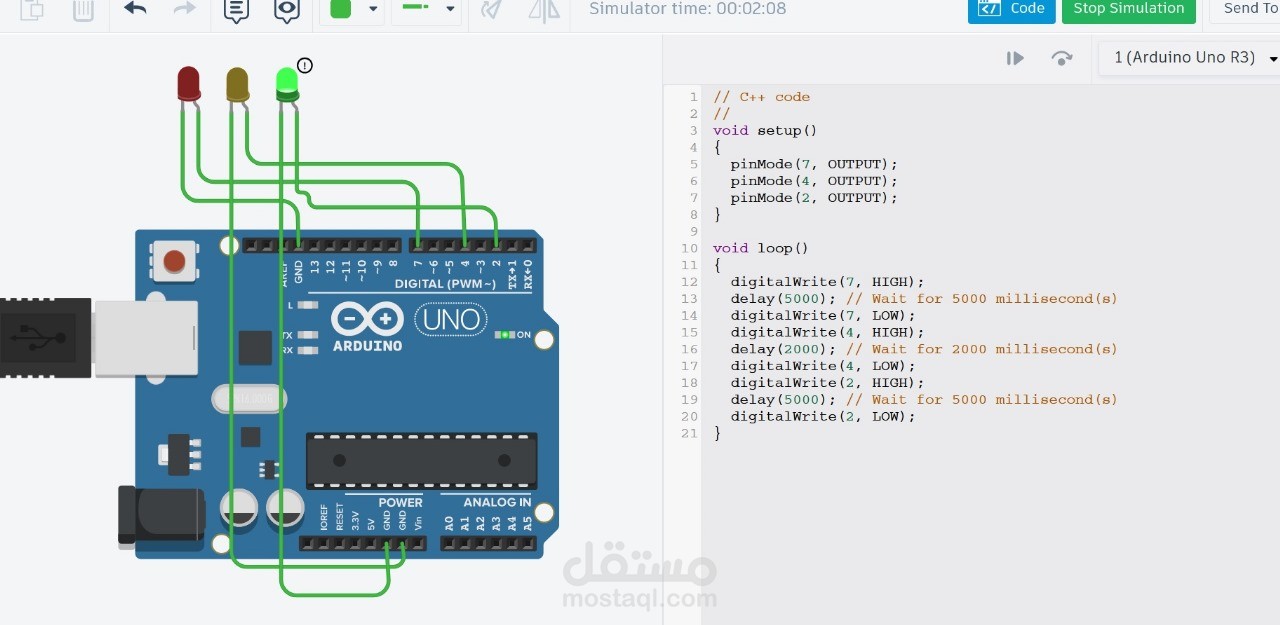
Task: Click code line 'digitalWrite(2, LOW);'
Action: tap(823, 416)
